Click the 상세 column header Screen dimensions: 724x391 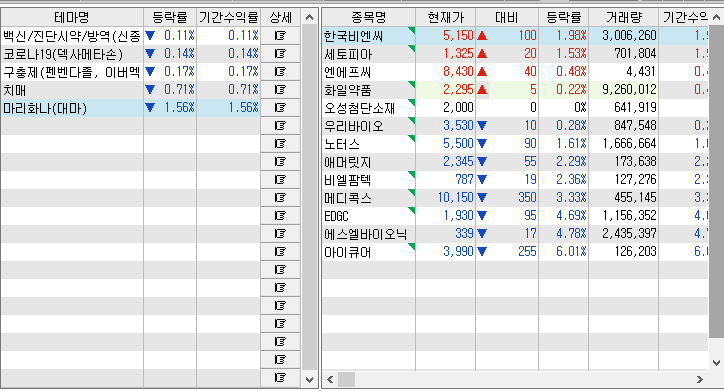tap(280, 18)
